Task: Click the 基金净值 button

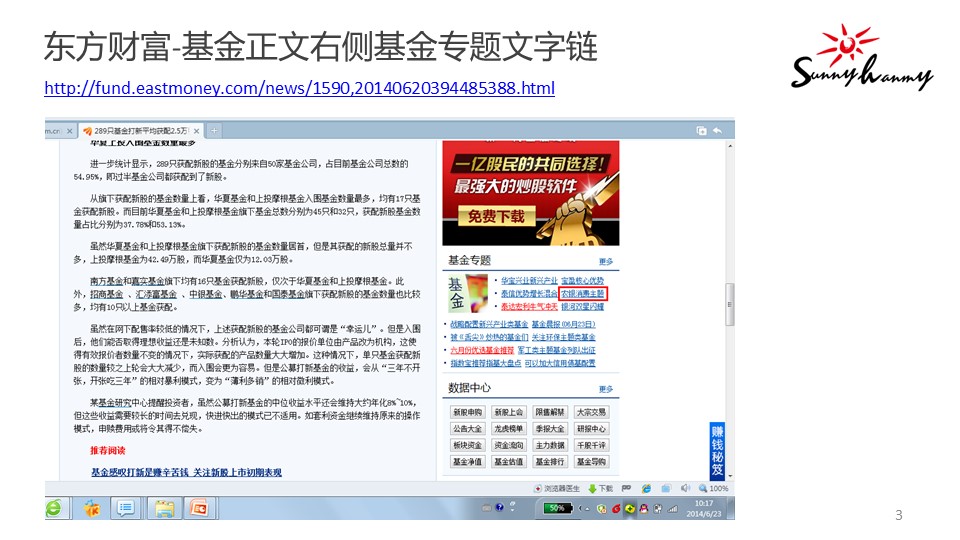Action: pyautogui.click(x=468, y=462)
